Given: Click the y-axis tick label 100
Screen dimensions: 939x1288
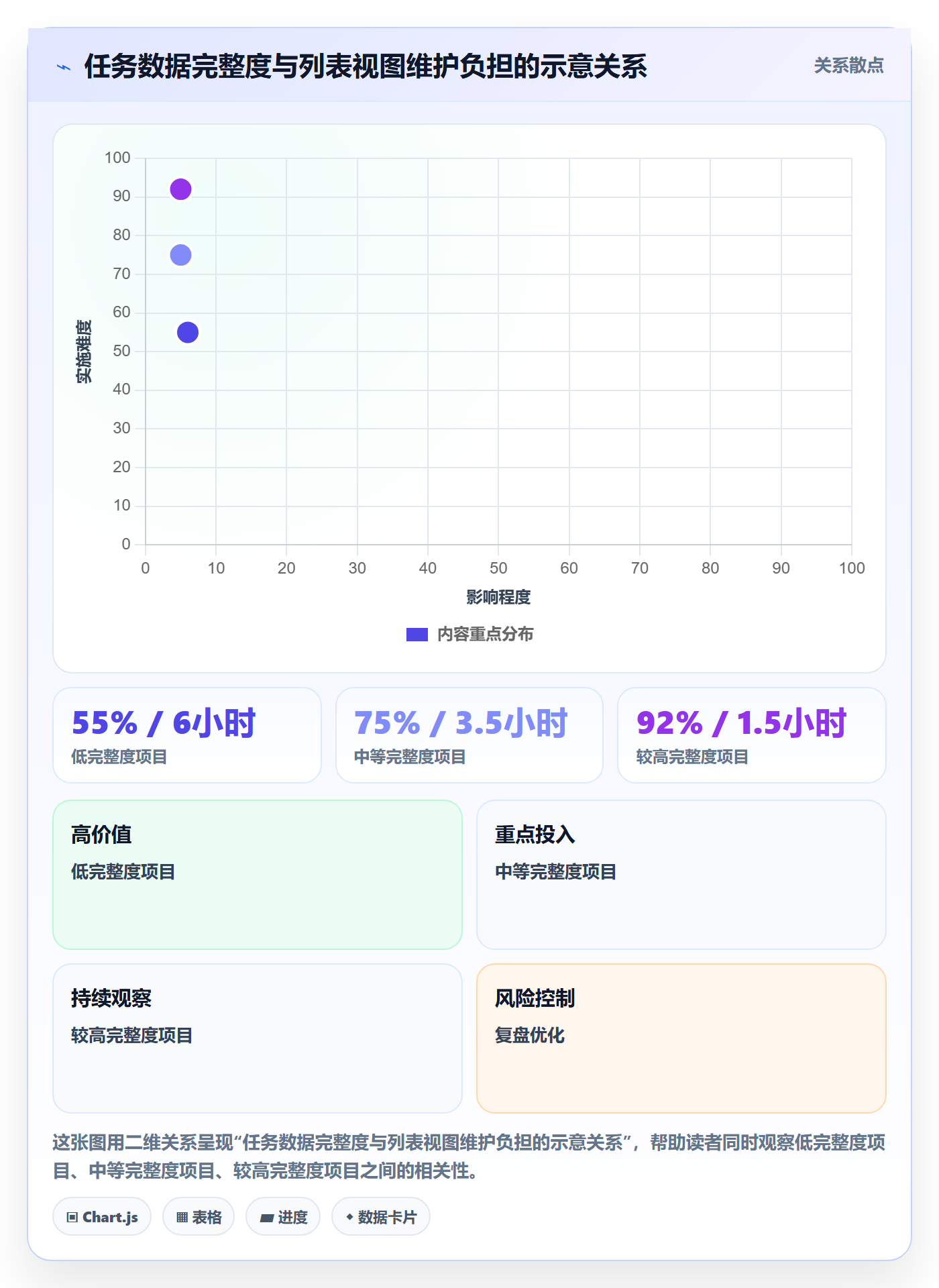Looking at the screenshot, I should pos(117,158).
